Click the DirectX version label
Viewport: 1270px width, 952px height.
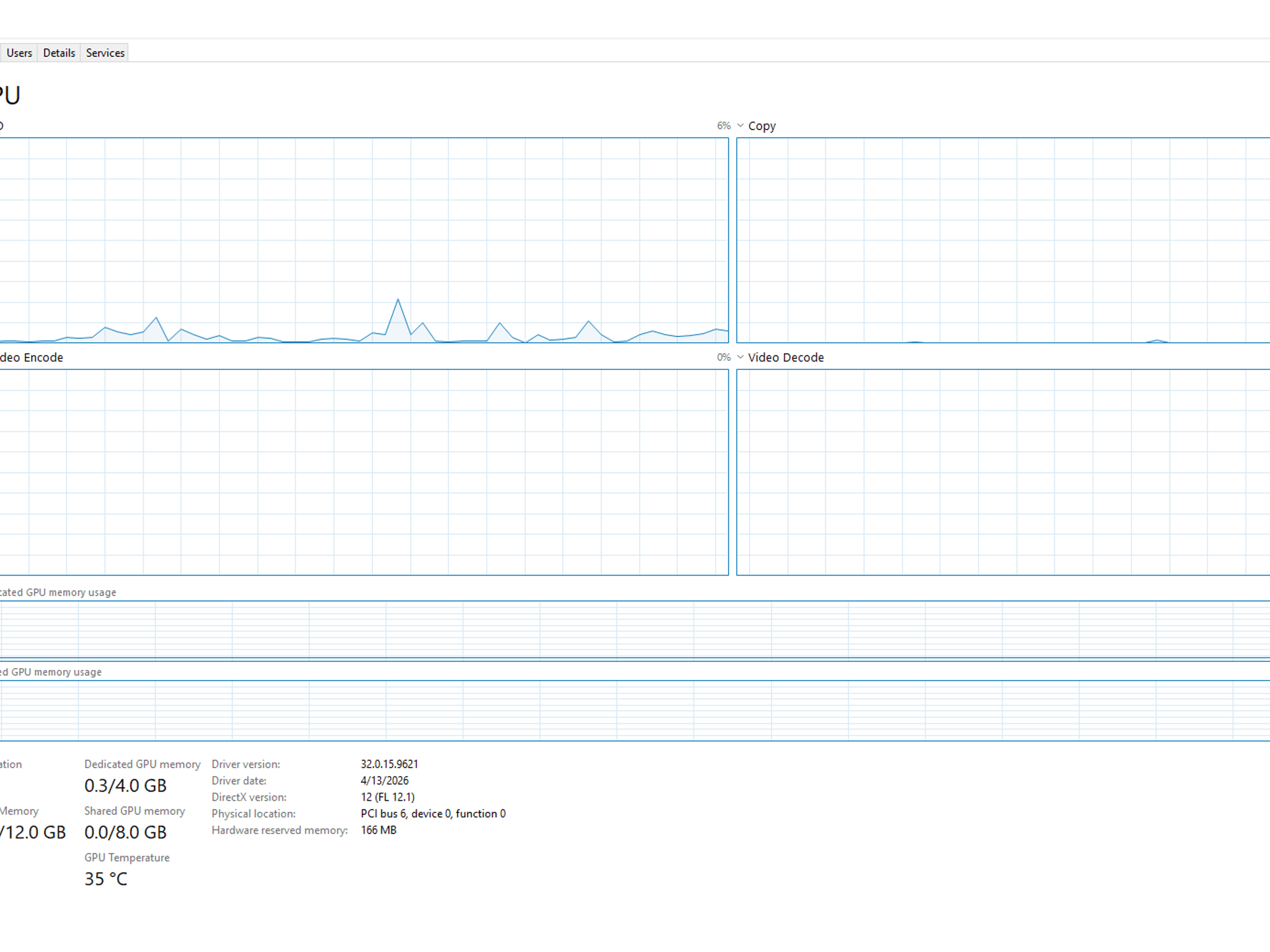click(249, 797)
